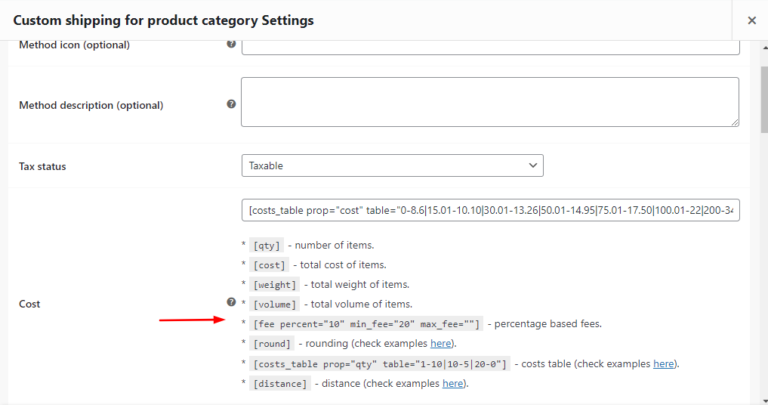Image resolution: width=768 pixels, height=405 pixels.
Task: Click the [weight] shortcode text
Action: pyautogui.click(x=274, y=285)
